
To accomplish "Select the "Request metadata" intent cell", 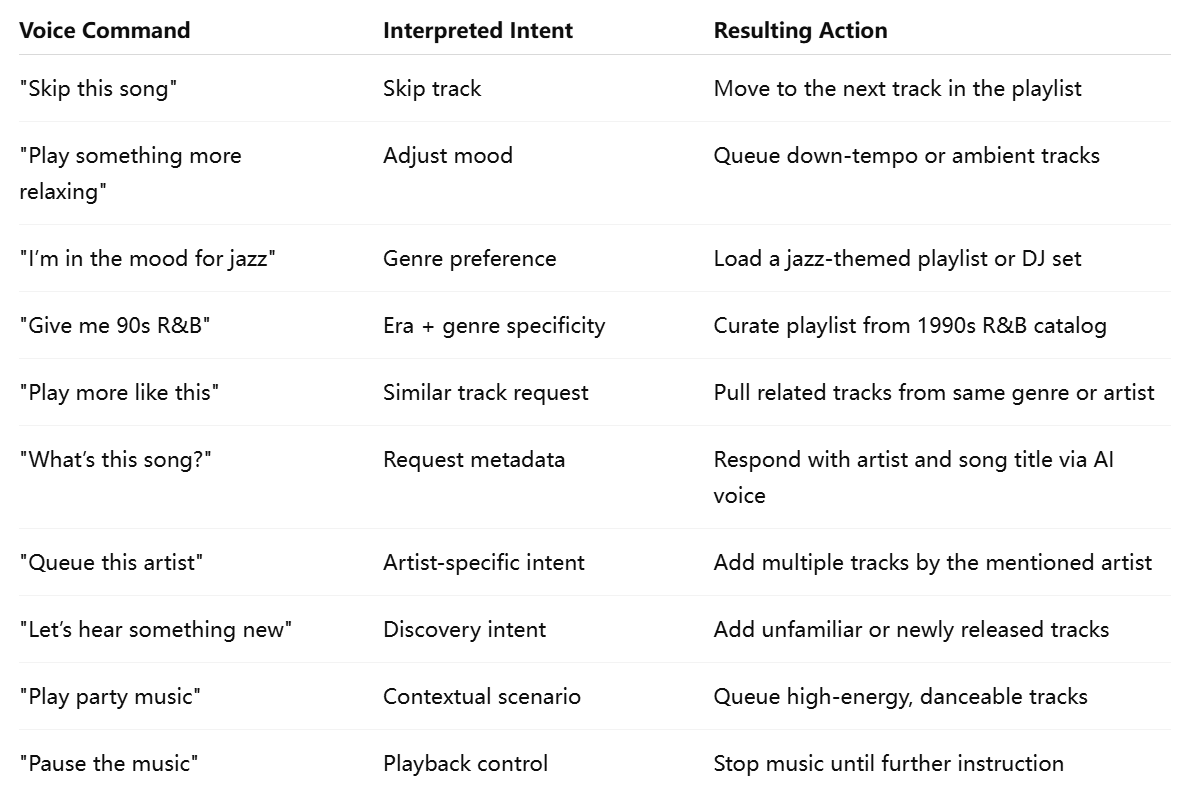I will 473,460.
